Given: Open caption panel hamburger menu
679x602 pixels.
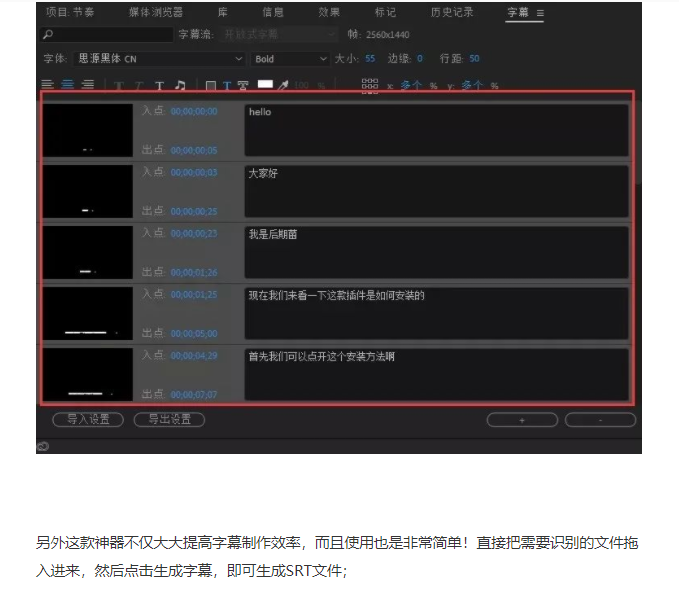Looking at the screenshot, I should coord(540,13).
